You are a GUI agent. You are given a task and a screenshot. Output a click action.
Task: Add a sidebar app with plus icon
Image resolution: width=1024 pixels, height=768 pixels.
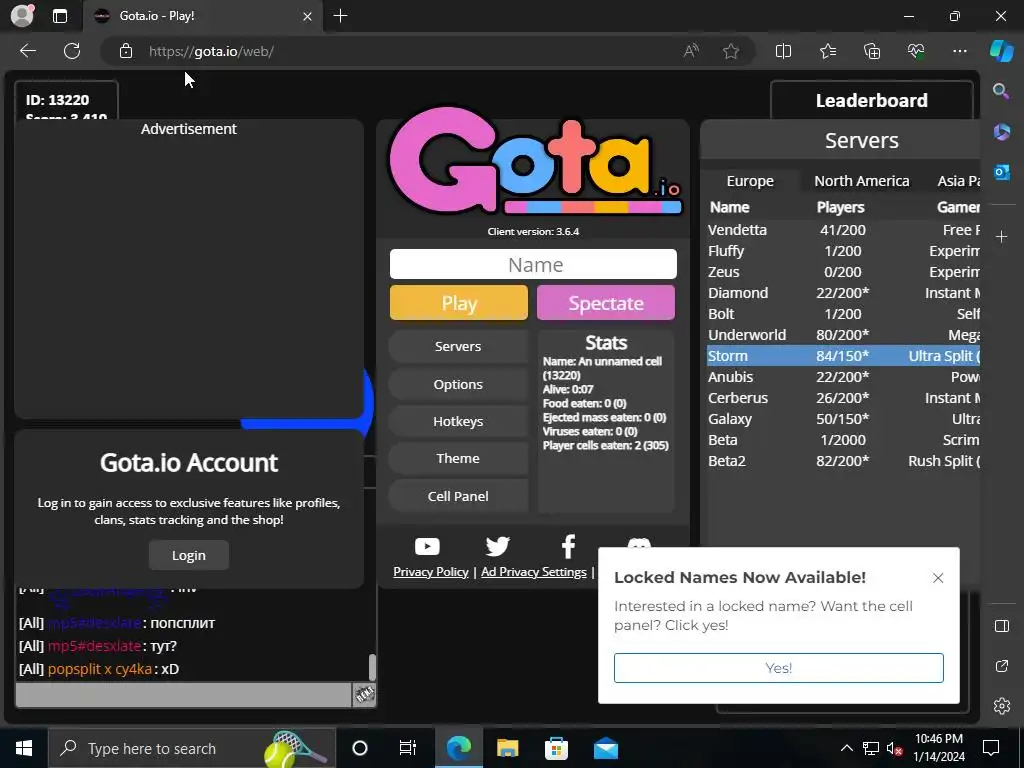tap(1001, 236)
